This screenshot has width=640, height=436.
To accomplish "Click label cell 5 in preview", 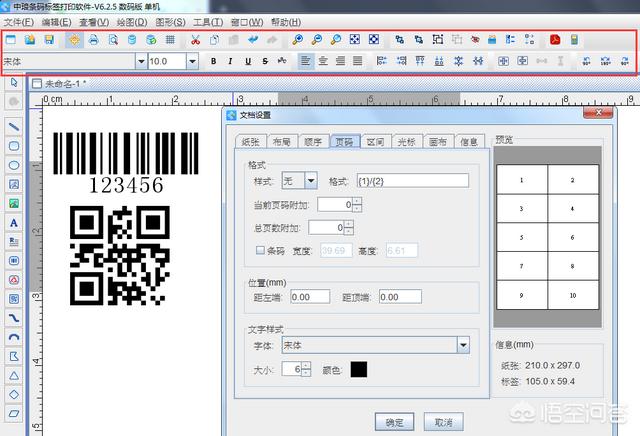I will click(x=522, y=237).
